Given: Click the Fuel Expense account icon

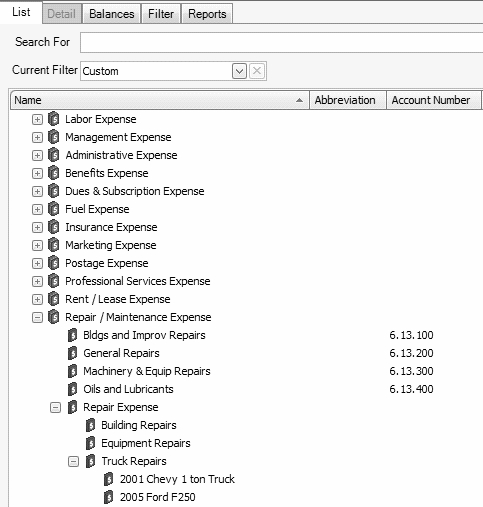Looking at the screenshot, I should click(x=53, y=209).
